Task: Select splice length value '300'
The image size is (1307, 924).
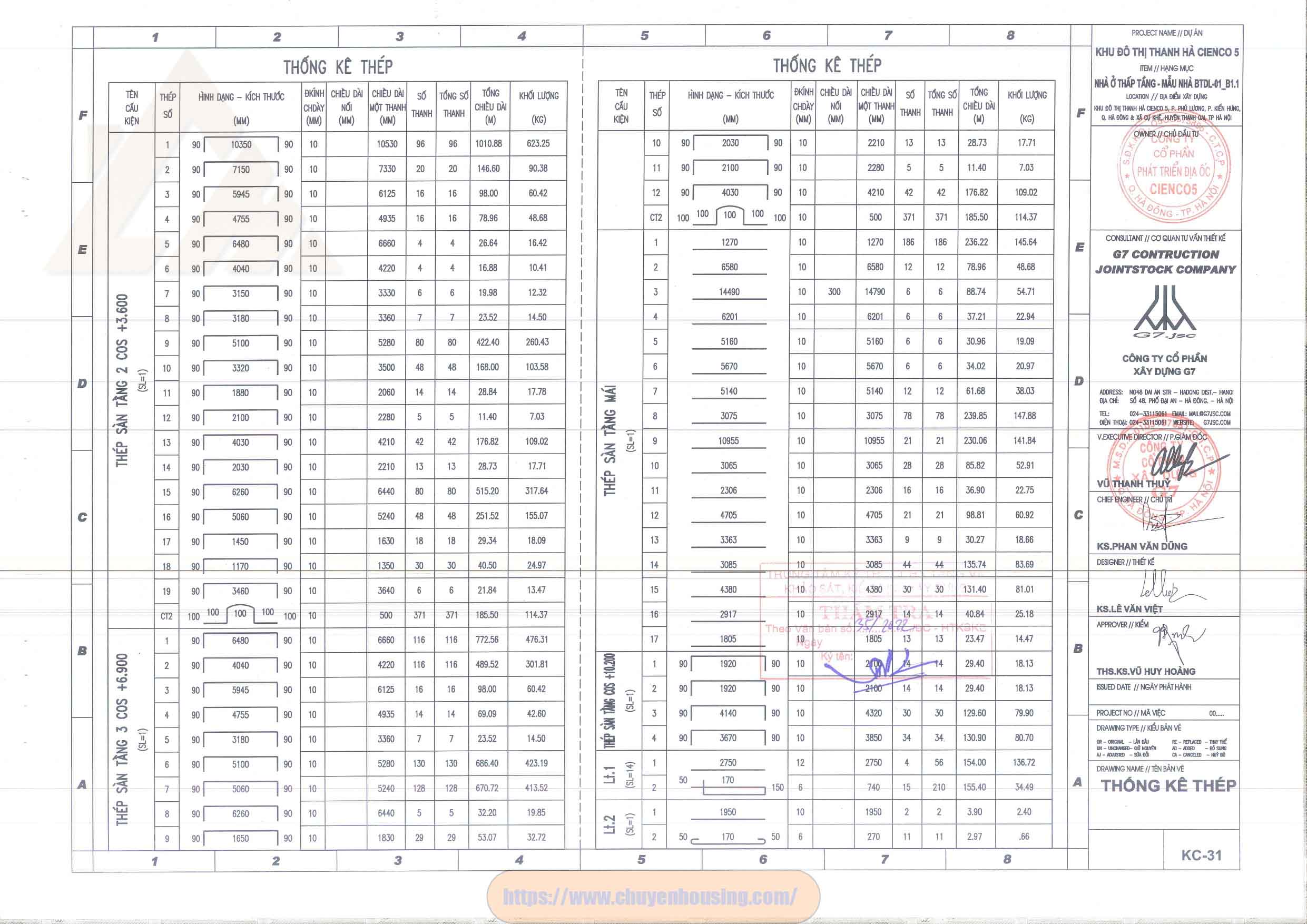Action: point(834,292)
